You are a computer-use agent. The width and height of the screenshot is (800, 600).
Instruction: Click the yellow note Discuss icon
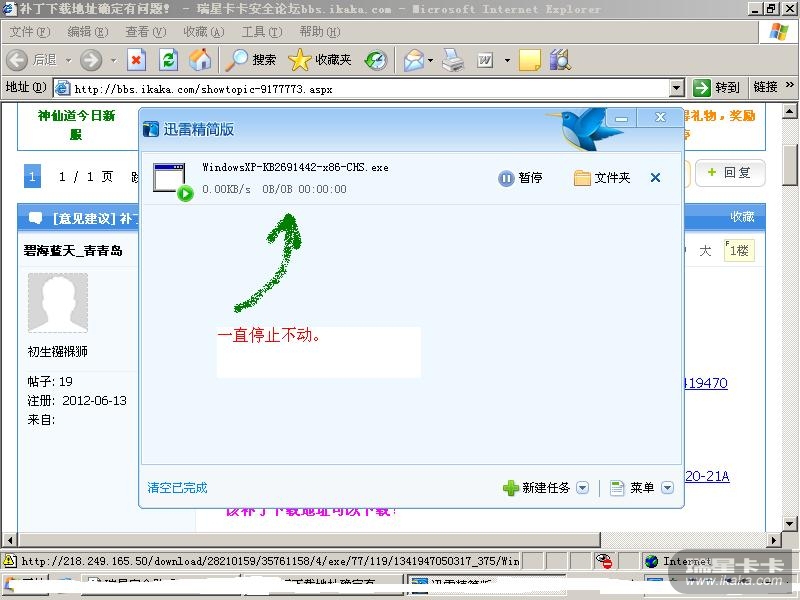(x=530, y=60)
